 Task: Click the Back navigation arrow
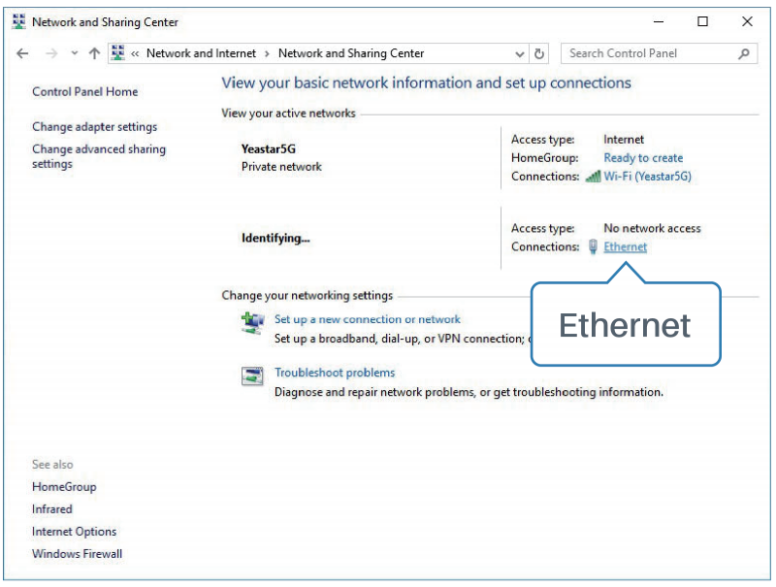pos(22,53)
